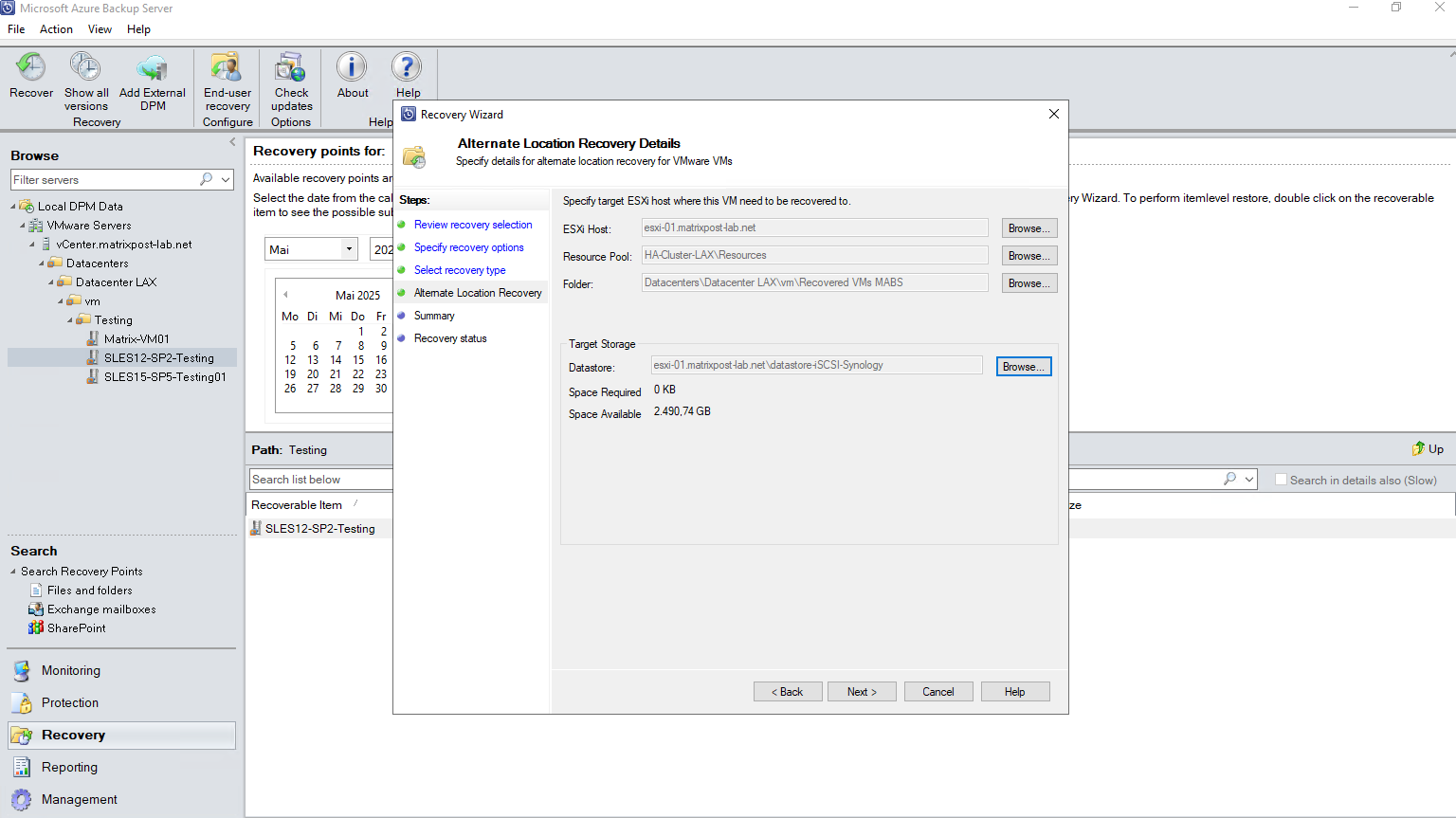This screenshot has width=1456, height=818.
Task: Collapse the Datacenters tree node
Action: tap(42, 264)
